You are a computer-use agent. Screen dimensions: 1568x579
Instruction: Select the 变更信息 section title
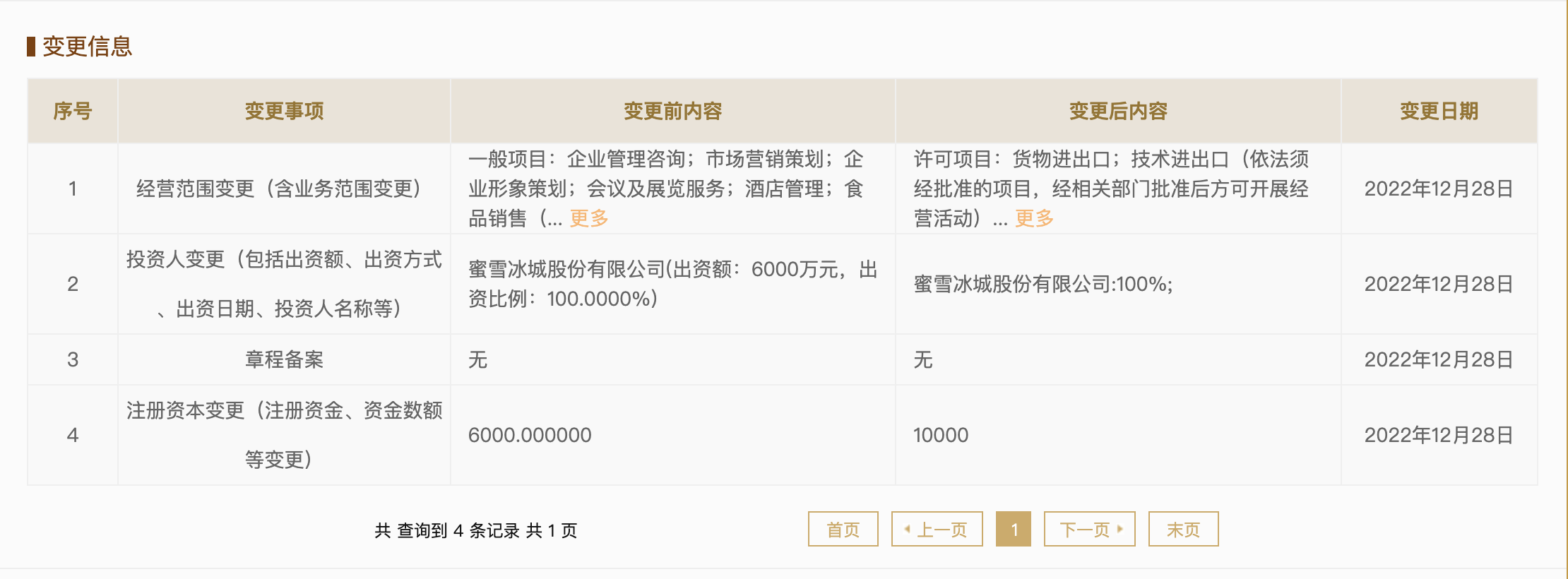click(87, 47)
